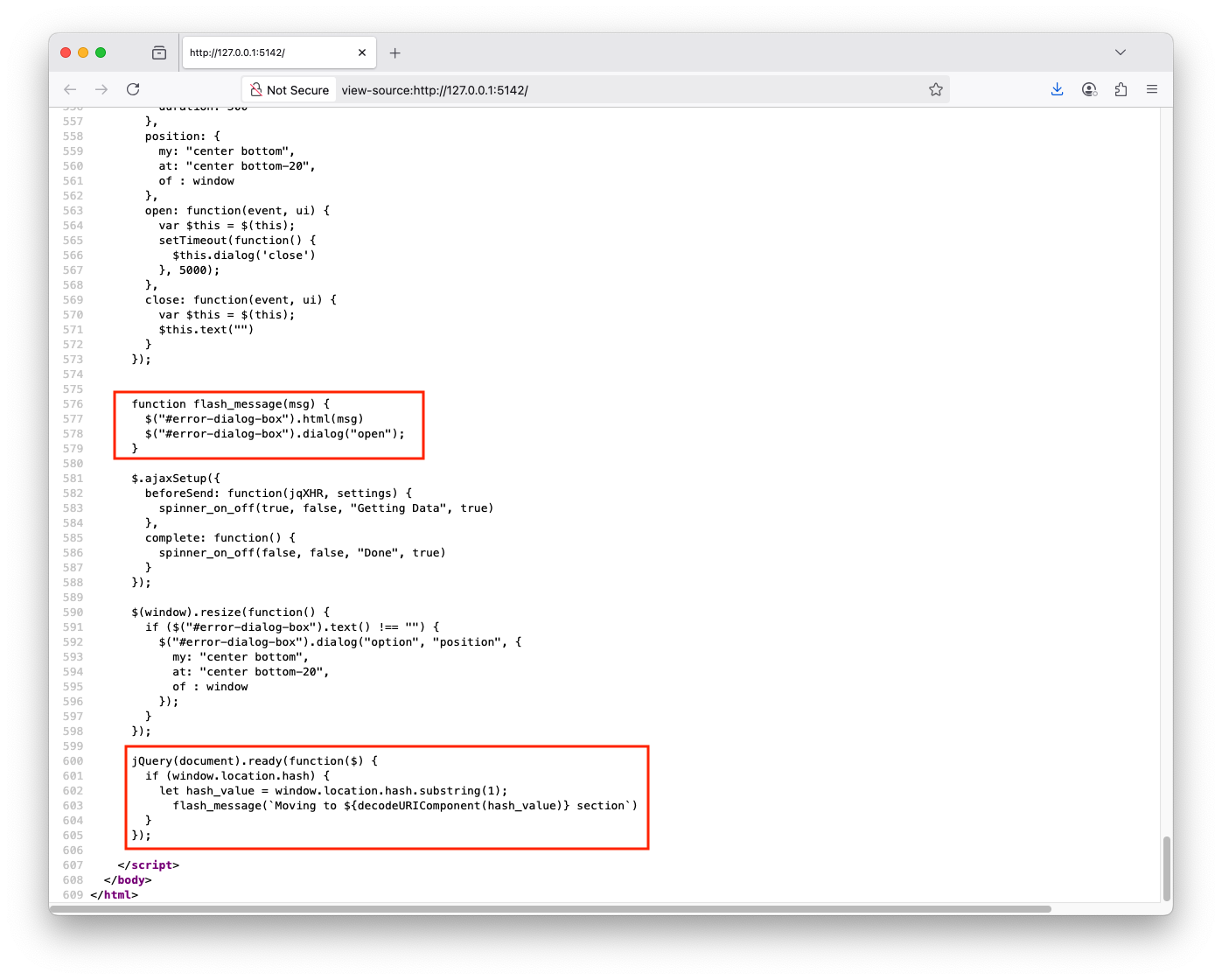Screen dimensions: 1222x980
Task: Open the application hamburger menu
Action: (1152, 89)
